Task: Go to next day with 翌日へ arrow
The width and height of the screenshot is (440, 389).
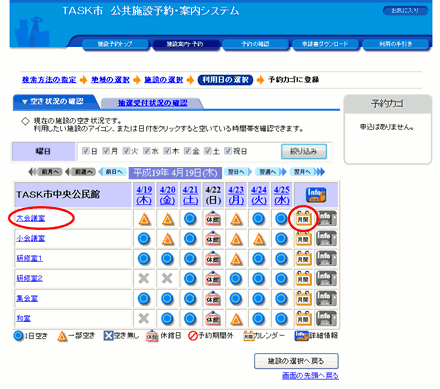Action: (238, 172)
